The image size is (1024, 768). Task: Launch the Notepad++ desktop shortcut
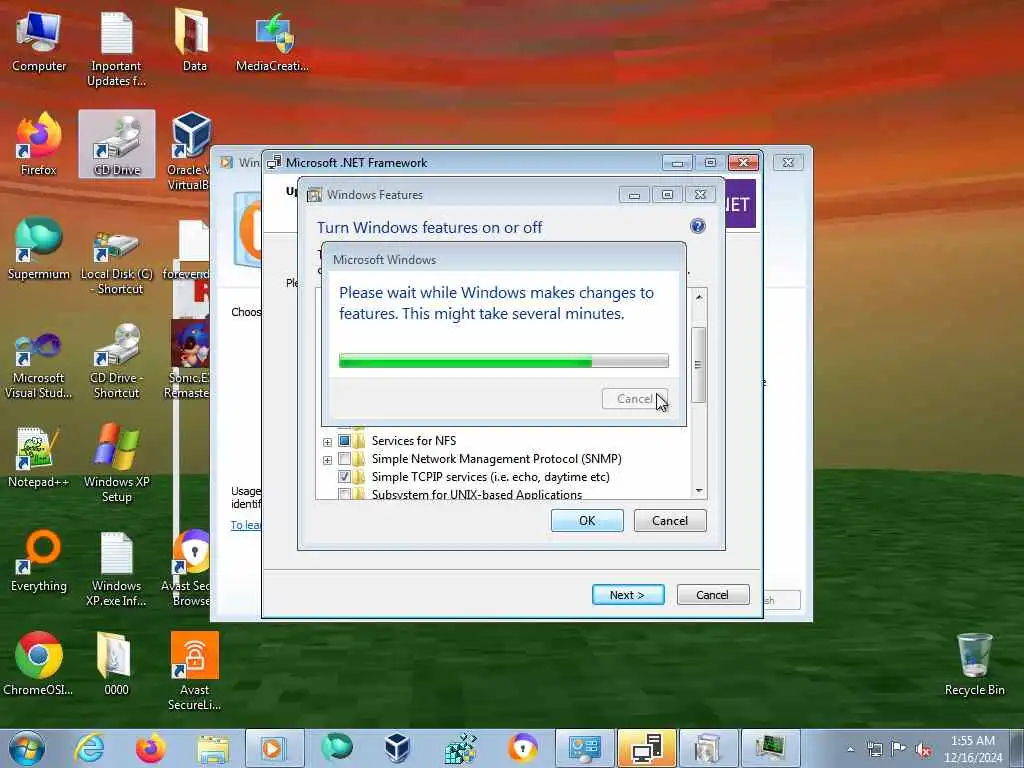(39, 457)
